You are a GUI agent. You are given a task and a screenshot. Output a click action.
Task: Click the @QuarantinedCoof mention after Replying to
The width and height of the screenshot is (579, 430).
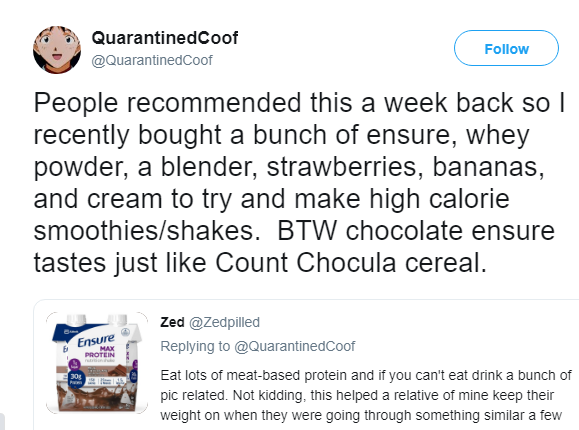point(295,346)
